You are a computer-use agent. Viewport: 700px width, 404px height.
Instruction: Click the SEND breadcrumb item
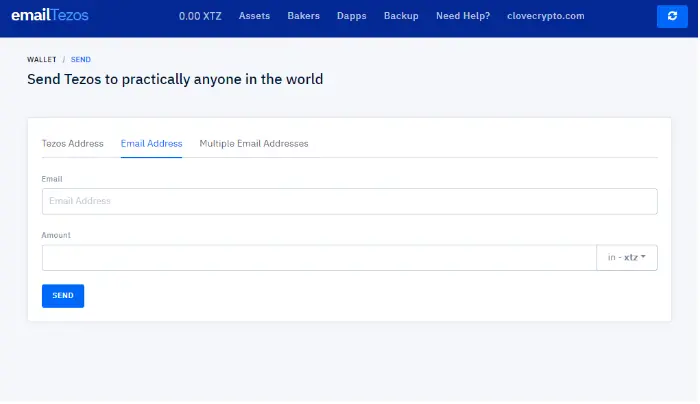pos(81,59)
